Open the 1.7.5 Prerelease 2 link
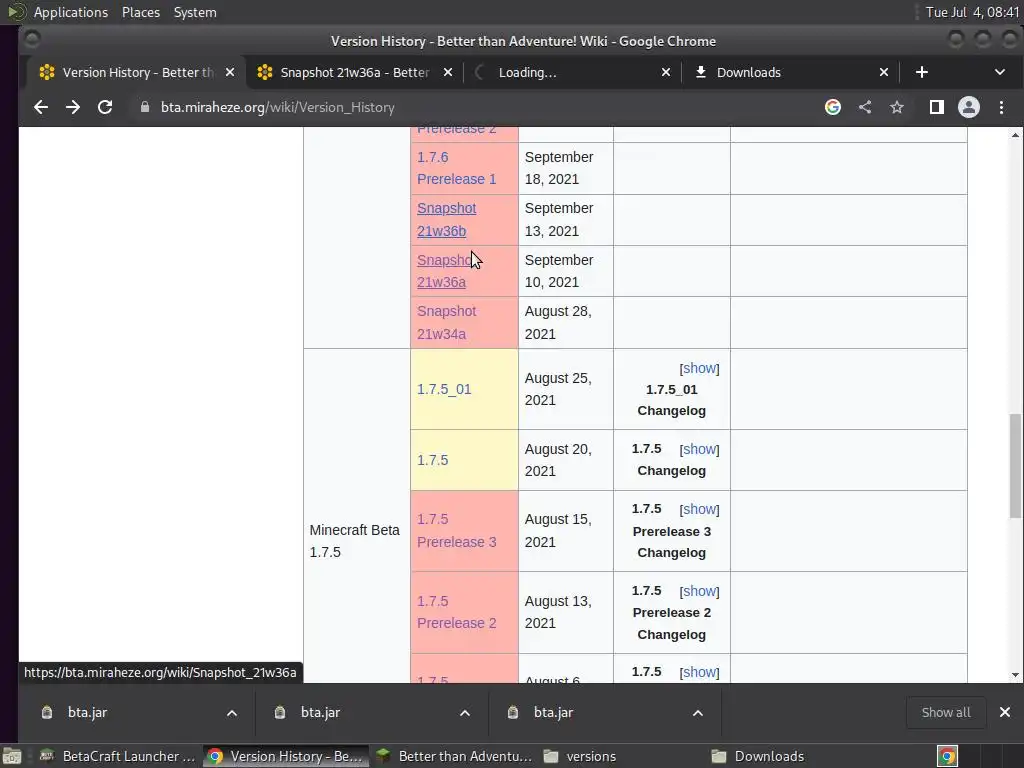 point(456,612)
